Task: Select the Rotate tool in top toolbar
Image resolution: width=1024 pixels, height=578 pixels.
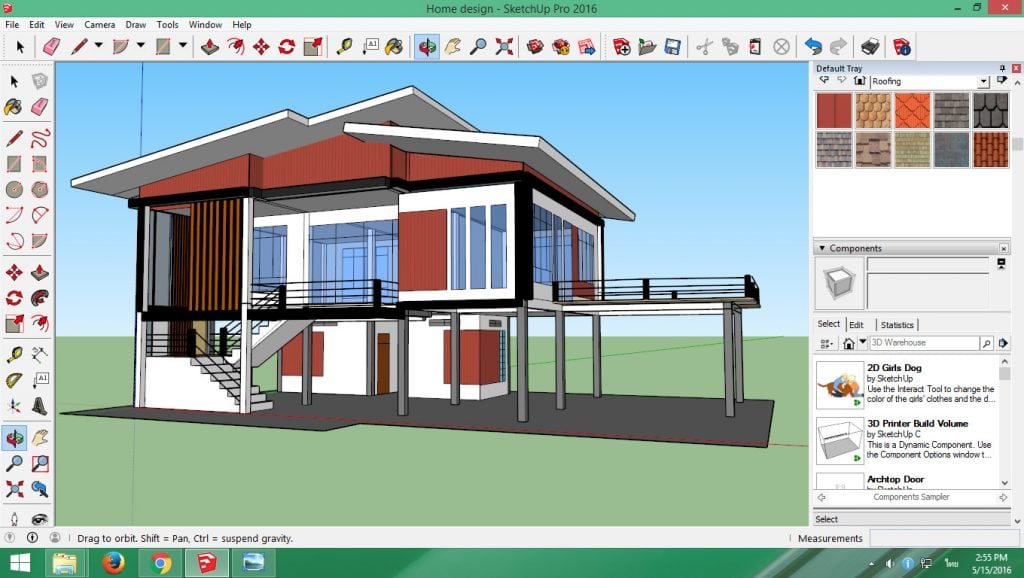Action: [287, 46]
